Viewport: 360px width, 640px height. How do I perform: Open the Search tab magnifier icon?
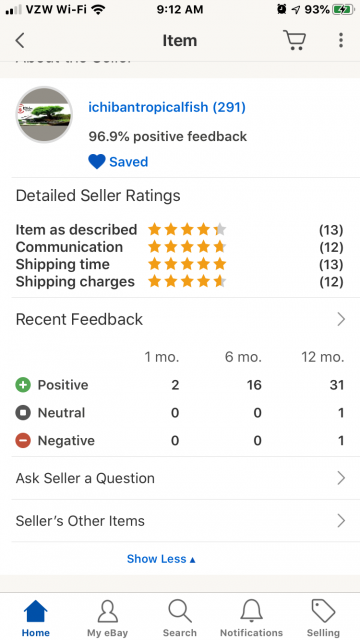(180, 611)
